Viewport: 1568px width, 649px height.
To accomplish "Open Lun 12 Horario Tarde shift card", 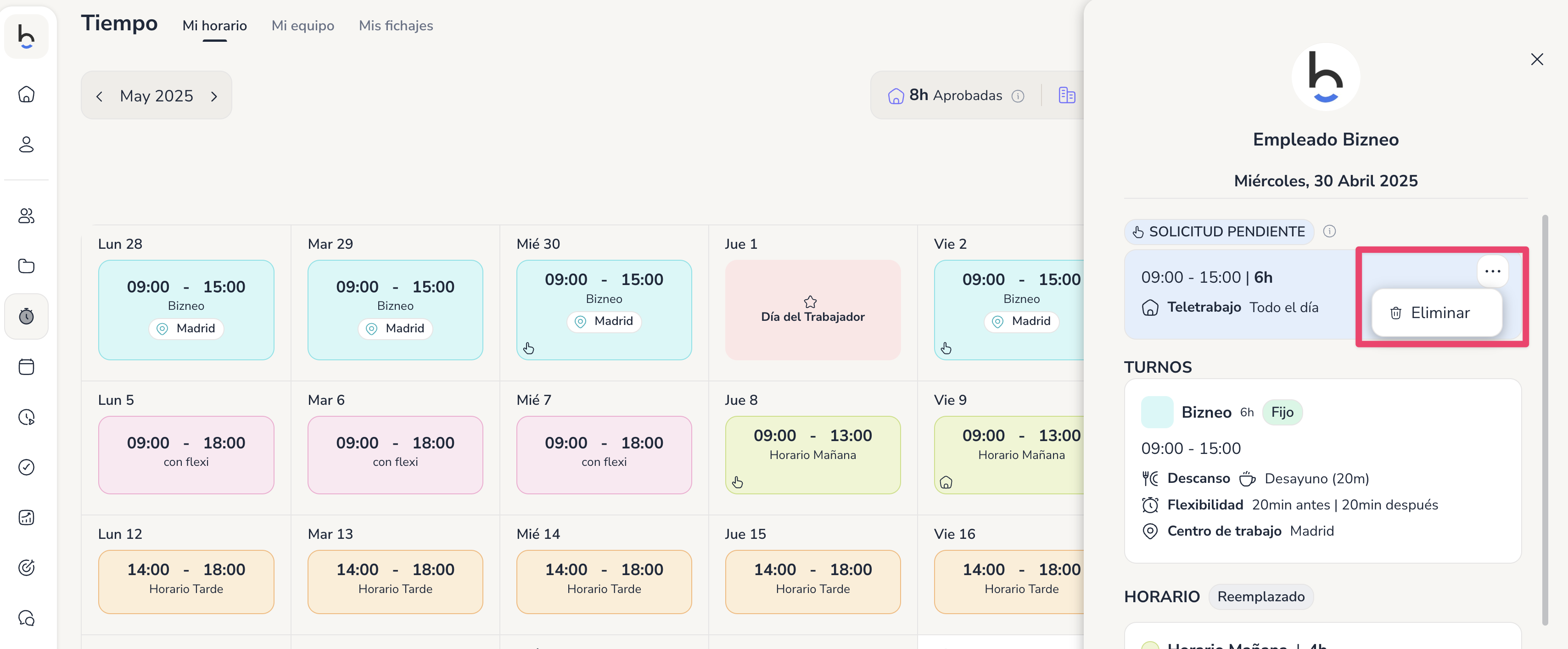I will tap(185, 582).
